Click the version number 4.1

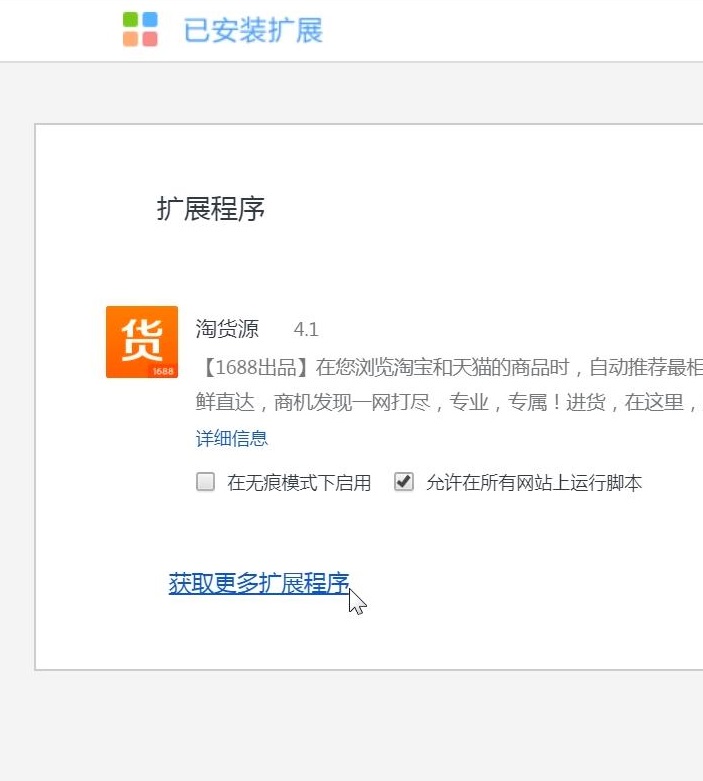(x=306, y=329)
